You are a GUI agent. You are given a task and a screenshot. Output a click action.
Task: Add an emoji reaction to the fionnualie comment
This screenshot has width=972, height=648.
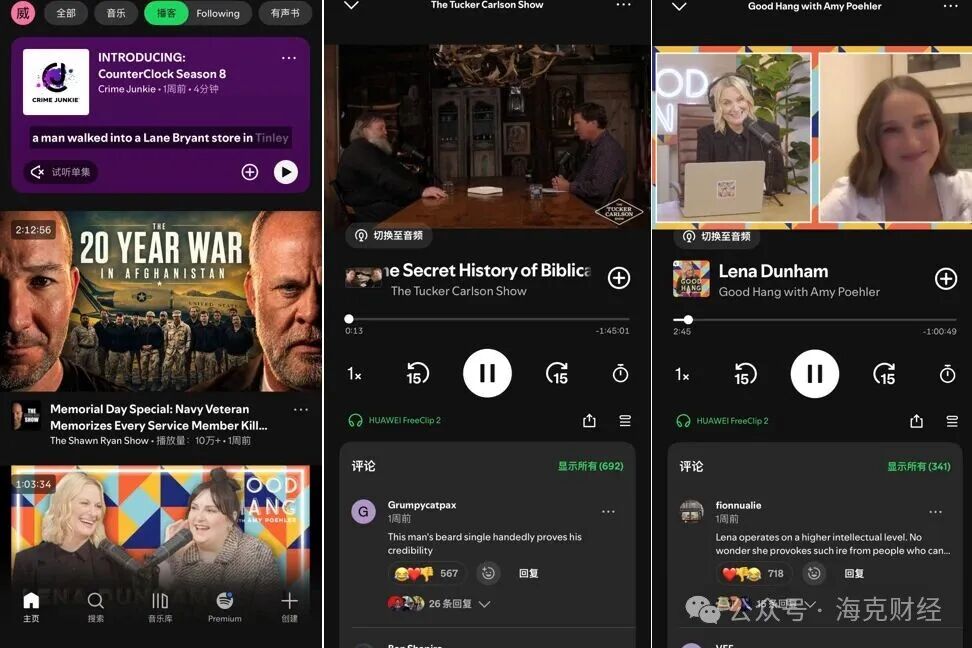coord(815,574)
